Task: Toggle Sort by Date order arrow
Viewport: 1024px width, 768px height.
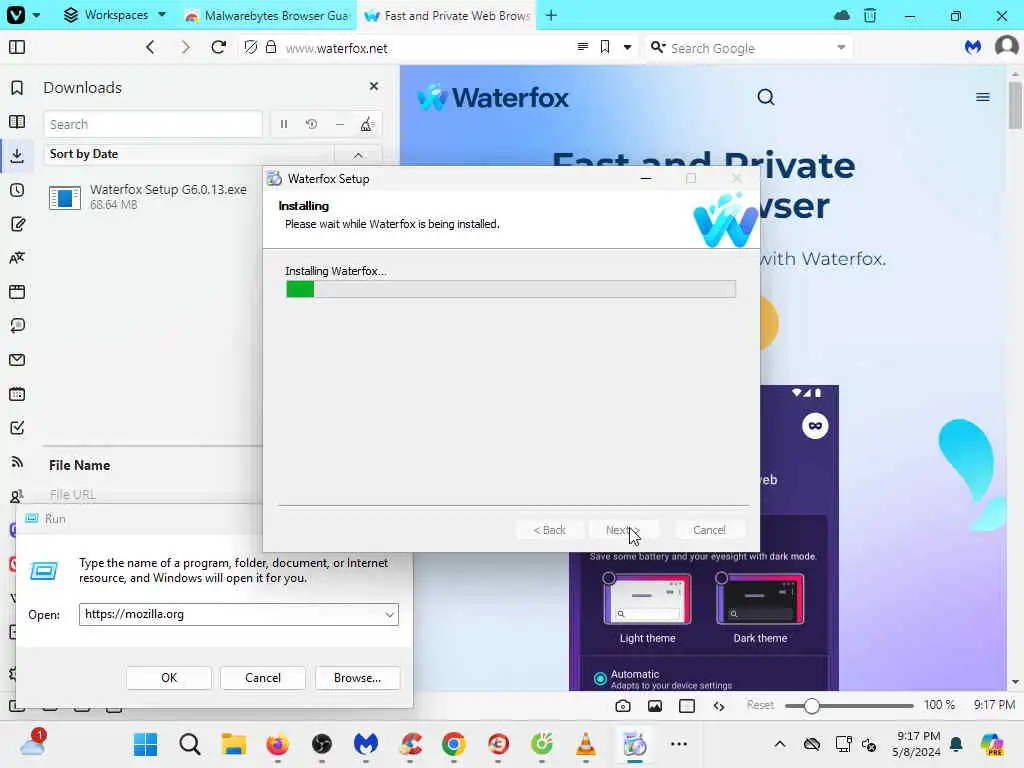Action: (x=358, y=155)
